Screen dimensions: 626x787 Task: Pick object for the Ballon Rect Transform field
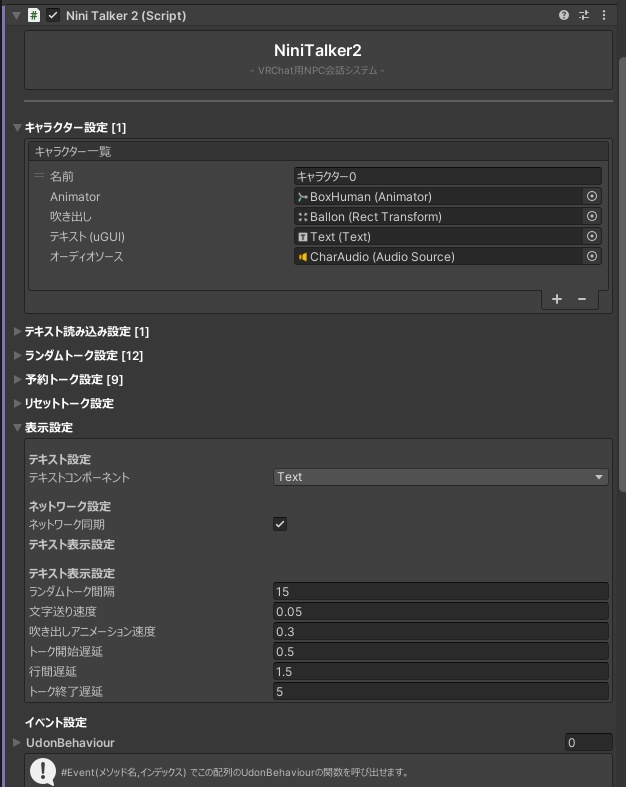click(x=592, y=216)
